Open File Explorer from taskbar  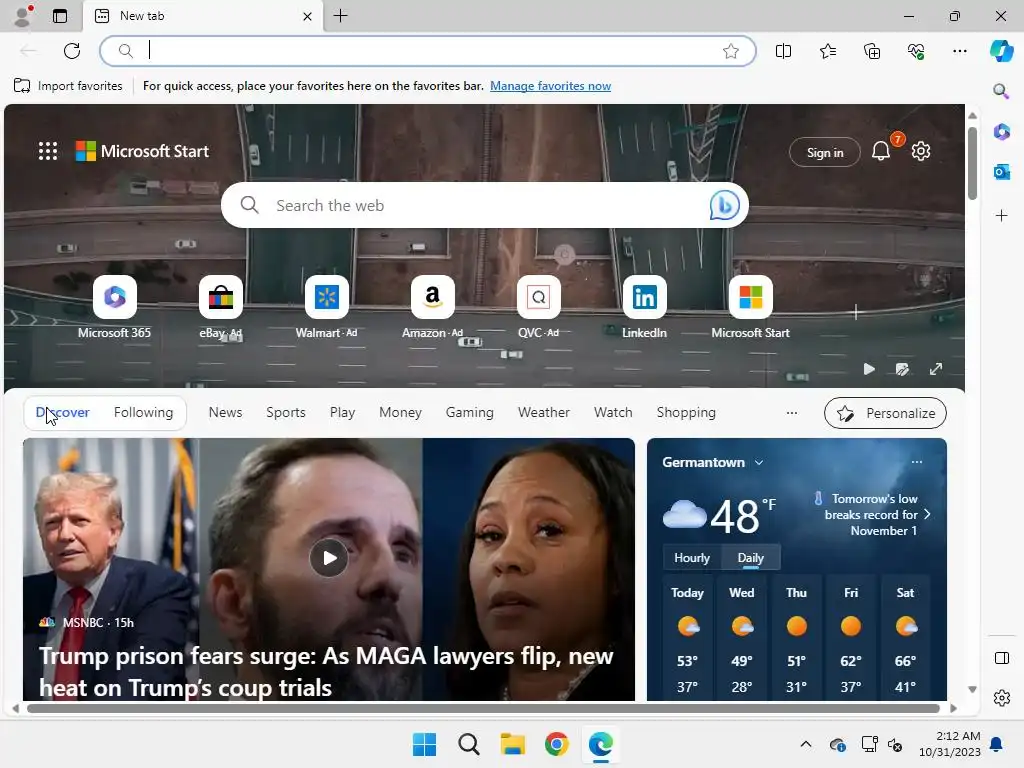tap(513, 744)
